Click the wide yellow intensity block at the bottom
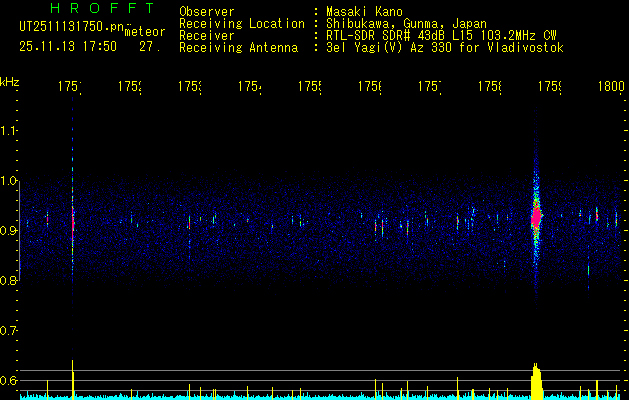Image resolution: width=629 pixels, height=400 pixels. tap(536, 382)
